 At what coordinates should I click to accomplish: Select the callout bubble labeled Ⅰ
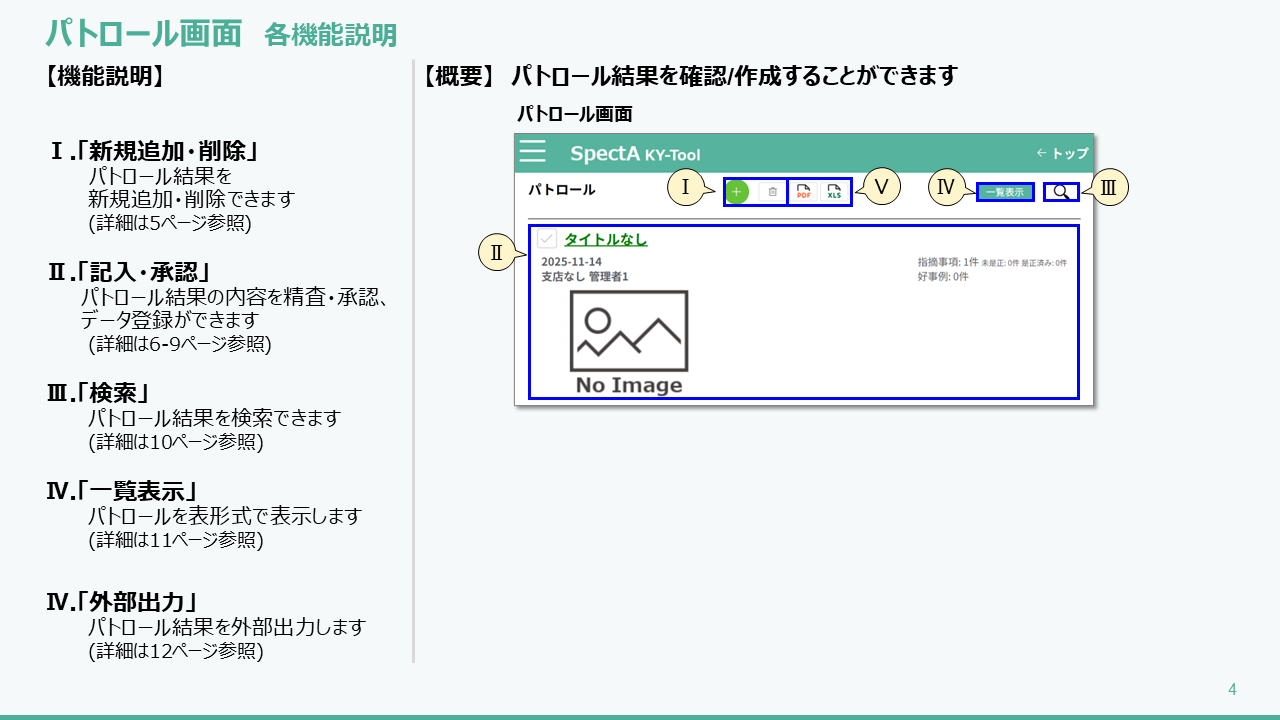click(x=686, y=187)
